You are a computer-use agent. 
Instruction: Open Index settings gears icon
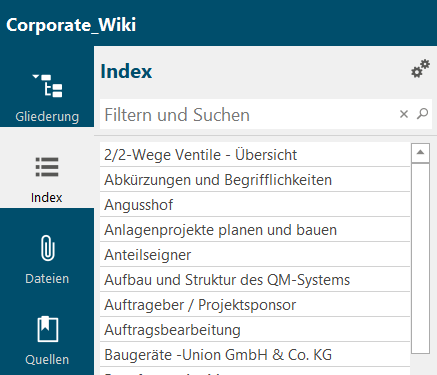pyautogui.click(x=420, y=69)
